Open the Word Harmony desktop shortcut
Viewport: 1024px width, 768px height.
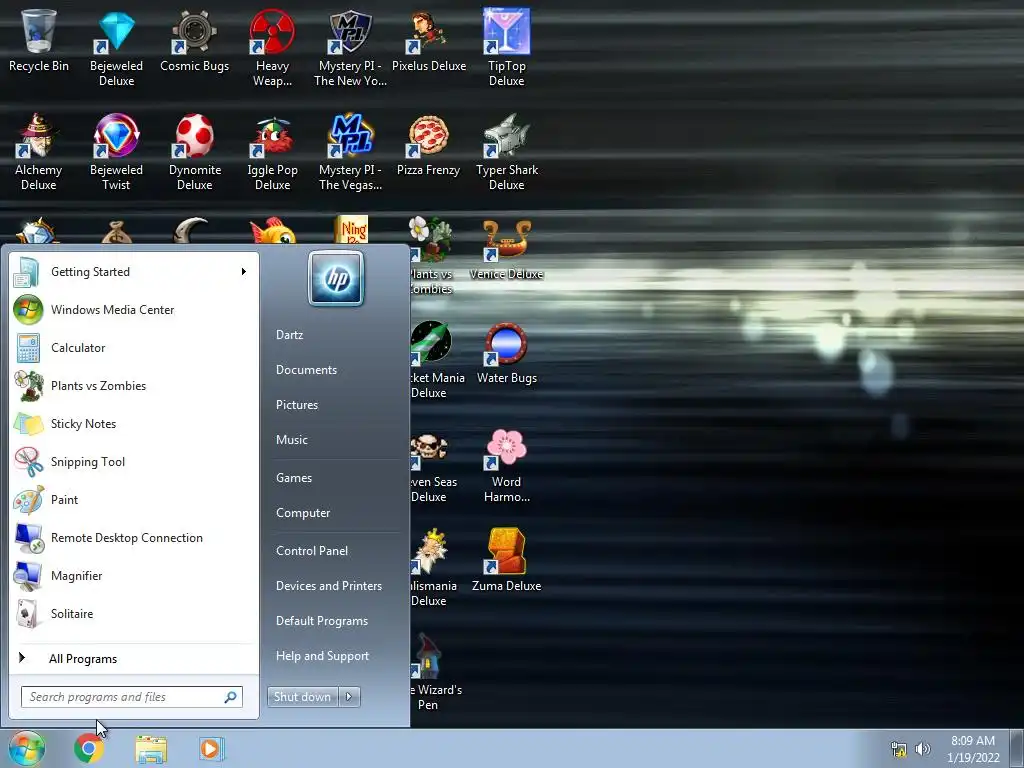click(506, 464)
